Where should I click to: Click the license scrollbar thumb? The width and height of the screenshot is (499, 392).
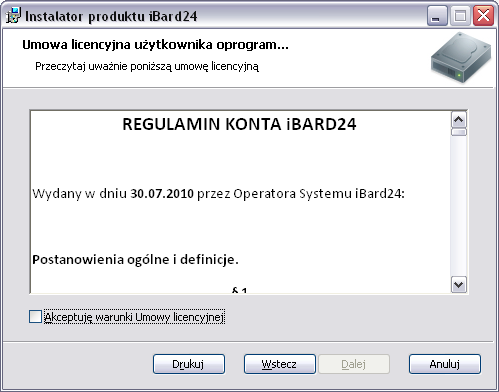pyautogui.click(x=459, y=132)
